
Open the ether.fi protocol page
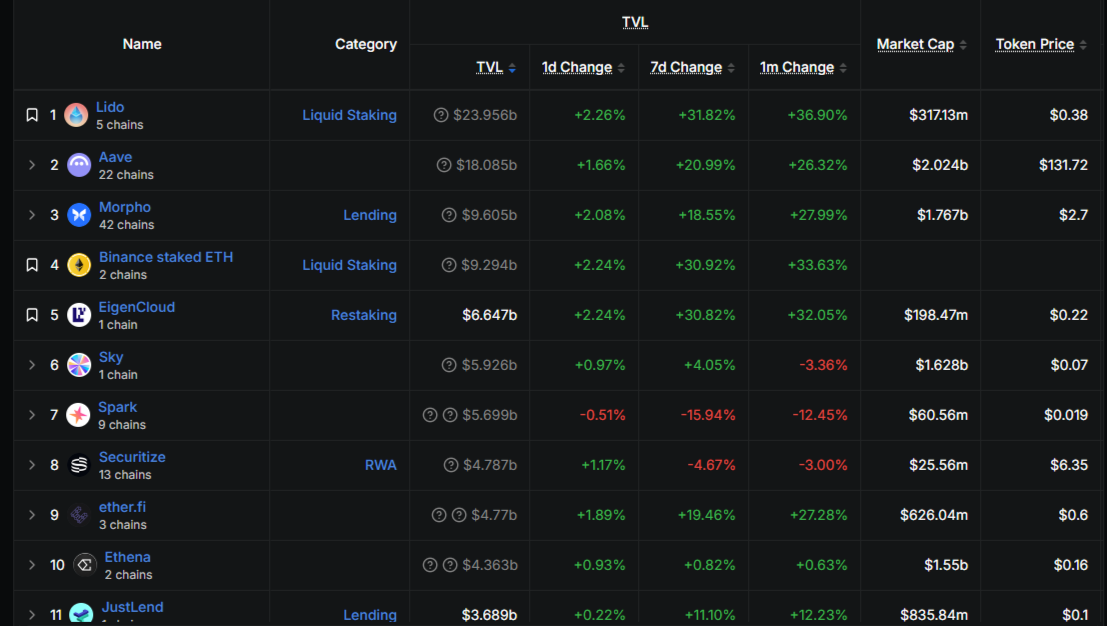point(122,507)
